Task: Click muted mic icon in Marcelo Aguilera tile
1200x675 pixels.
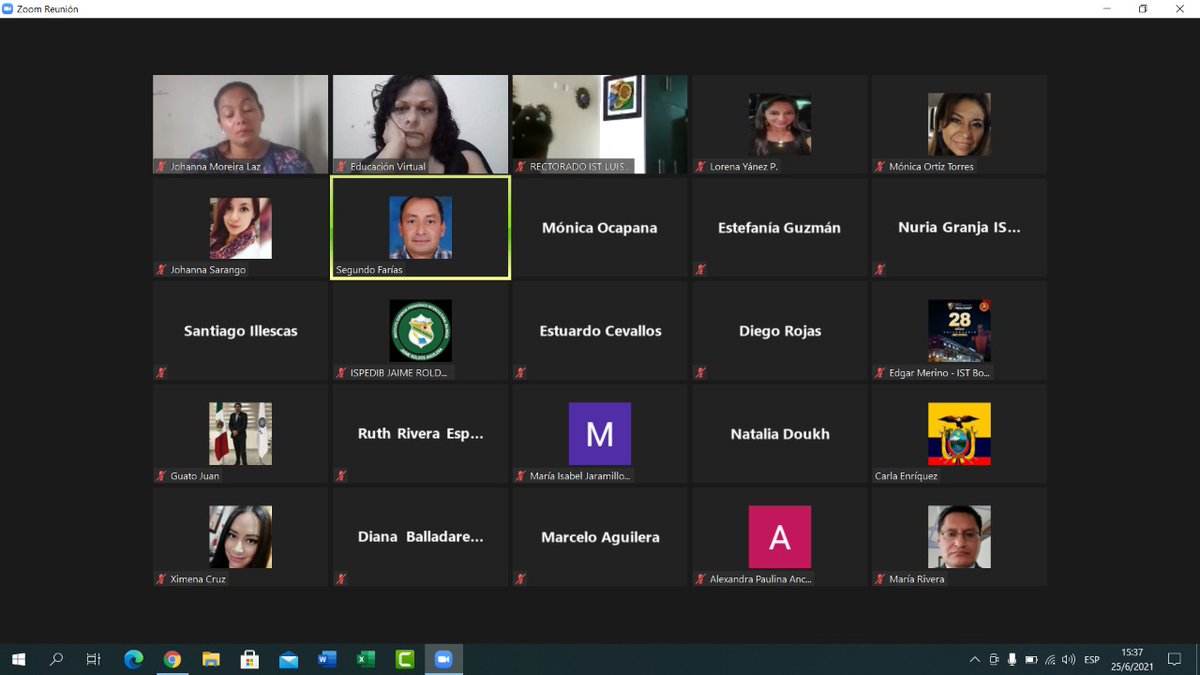Action: 521,579
